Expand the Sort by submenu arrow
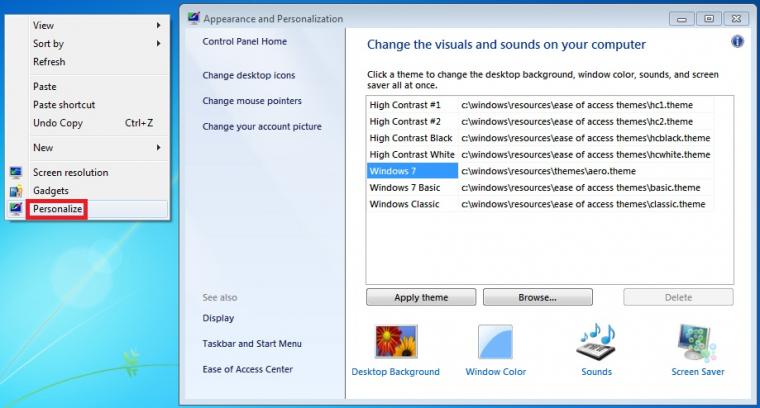The height and width of the screenshot is (408, 760). [158, 44]
